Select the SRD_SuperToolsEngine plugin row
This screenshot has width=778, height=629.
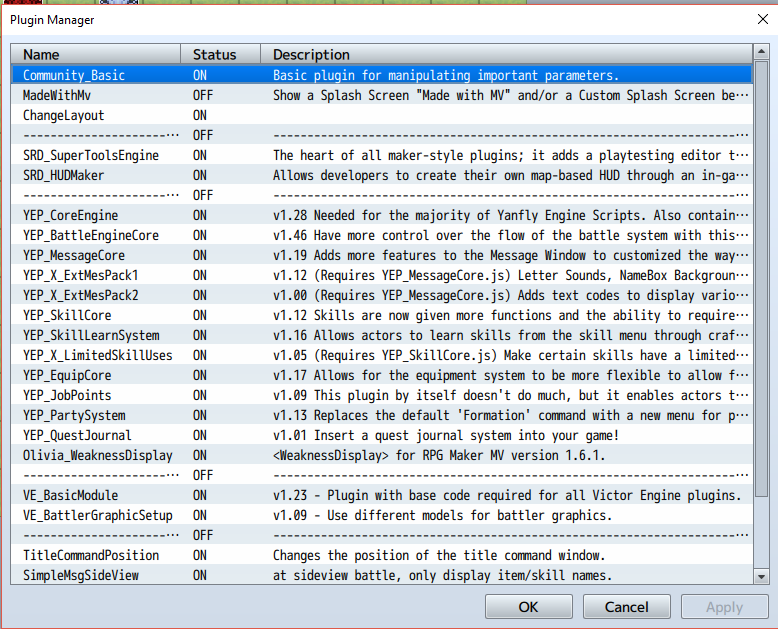pyautogui.click(x=382, y=155)
